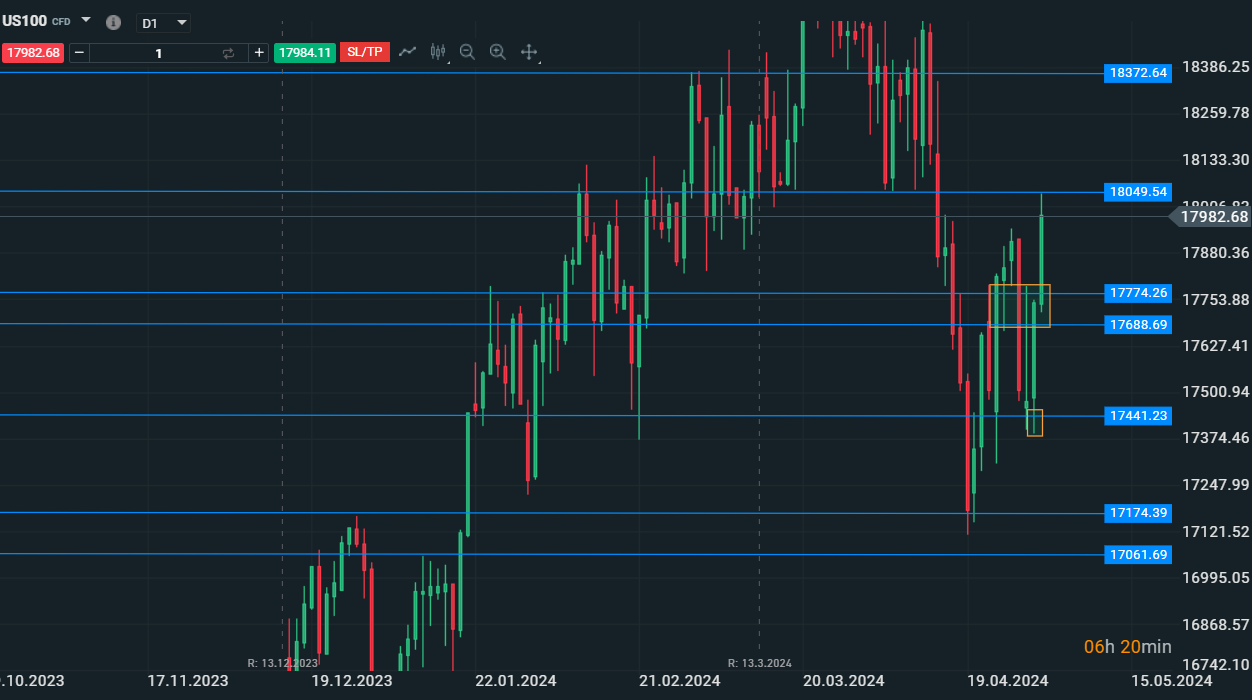Select the 17061.69 horizontal line label
The width and height of the screenshot is (1252, 700).
point(1138,554)
